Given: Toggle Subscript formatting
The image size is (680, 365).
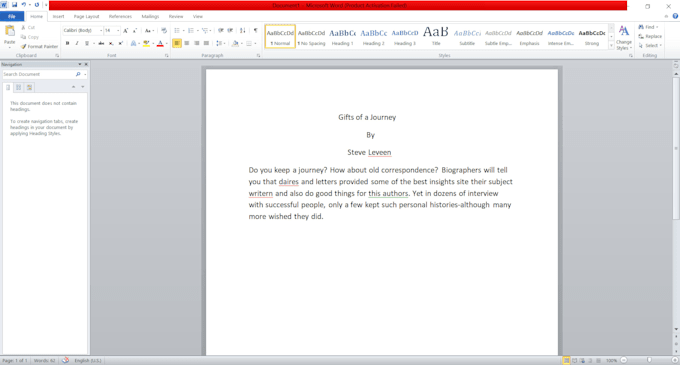Looking at the screenshot, I should 111,43.
